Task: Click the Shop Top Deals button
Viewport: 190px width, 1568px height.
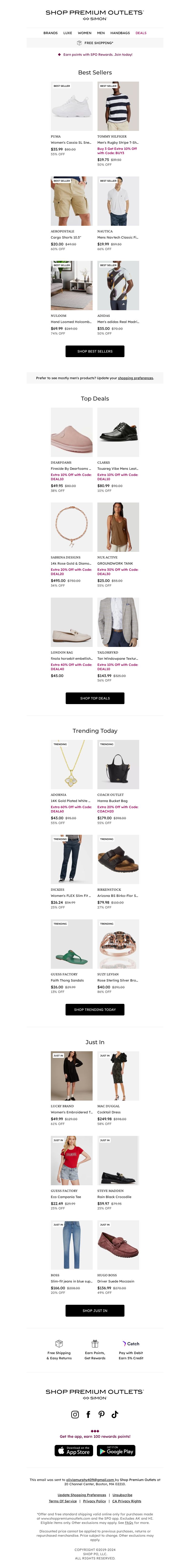Action: click(95, 698)
